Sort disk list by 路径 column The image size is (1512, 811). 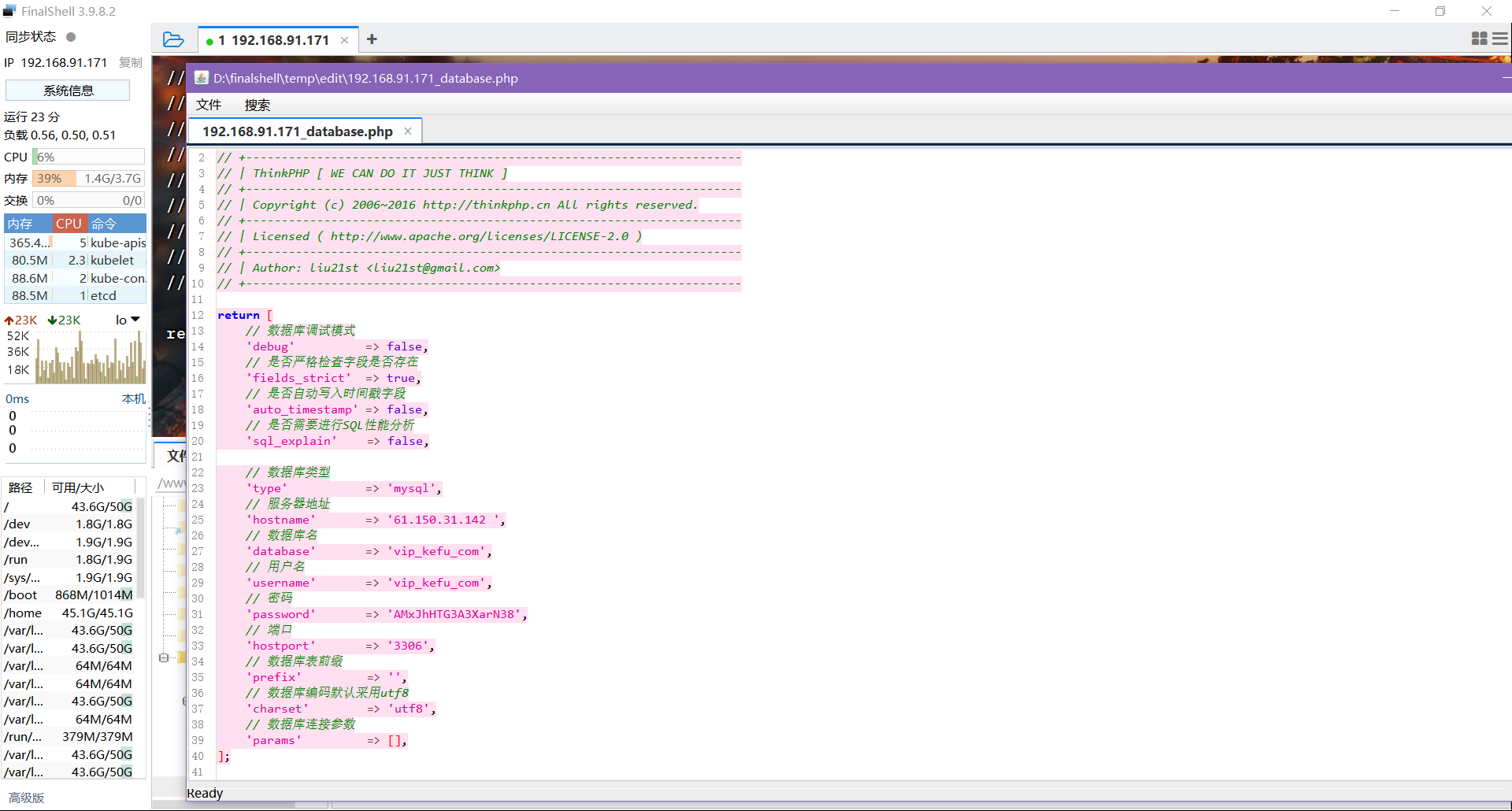coord(22,487)
